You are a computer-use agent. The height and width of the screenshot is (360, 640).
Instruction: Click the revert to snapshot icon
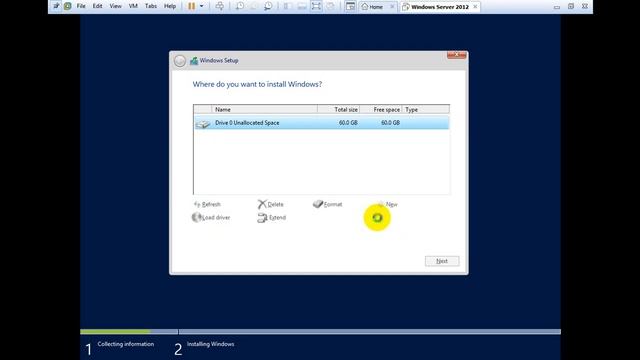click(254, 6)
